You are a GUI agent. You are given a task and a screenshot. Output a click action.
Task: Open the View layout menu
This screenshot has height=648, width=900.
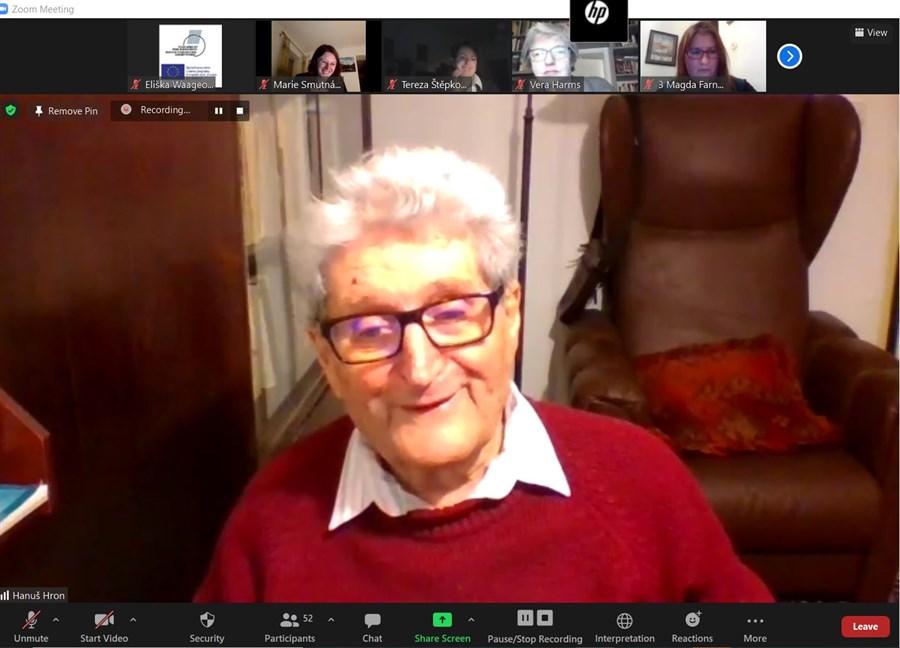871,32
